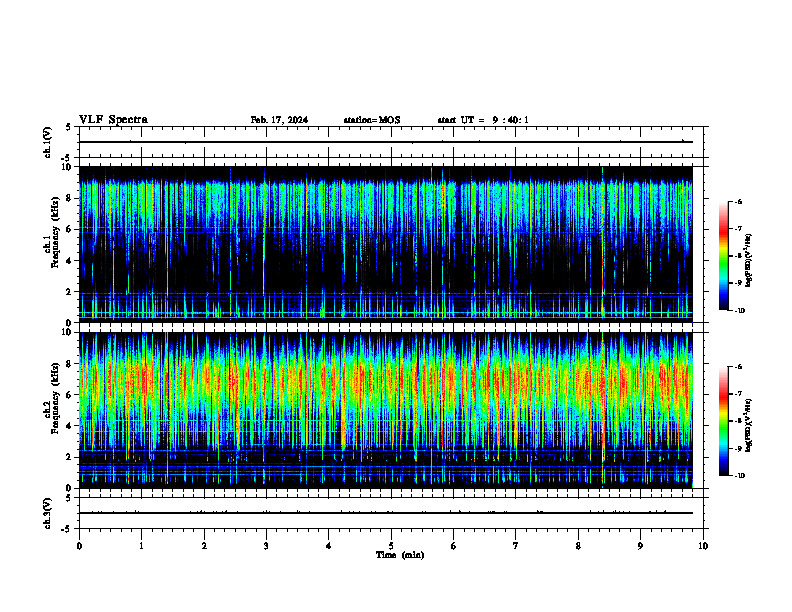Click the time axis tick label "3"
792x612 pixels.
pyautogui.click(x=266, y=546)
